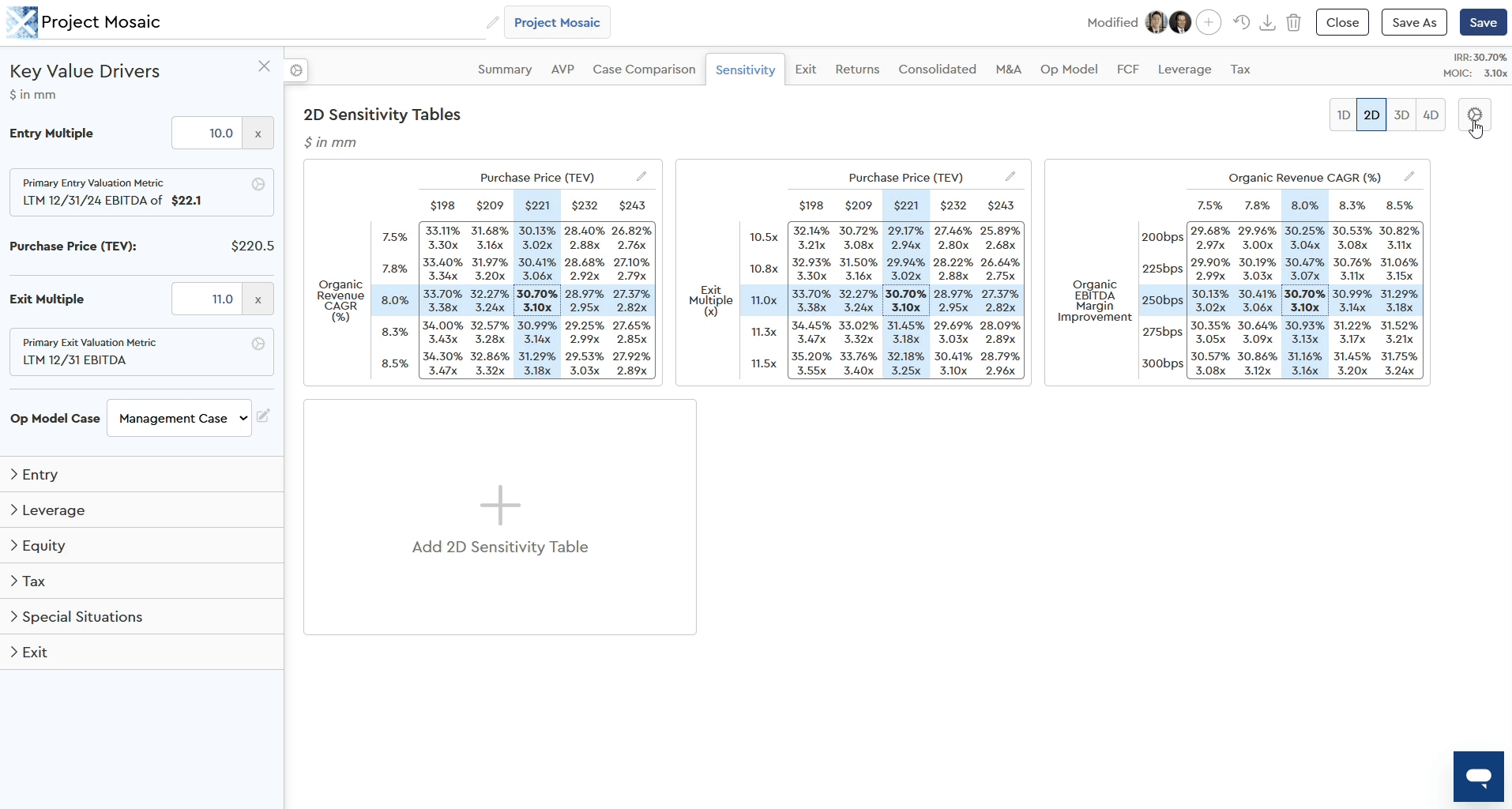Click the download icon in header
Screen dimensions: 1512x809
pyautogui.click(x=1267, y=22)
